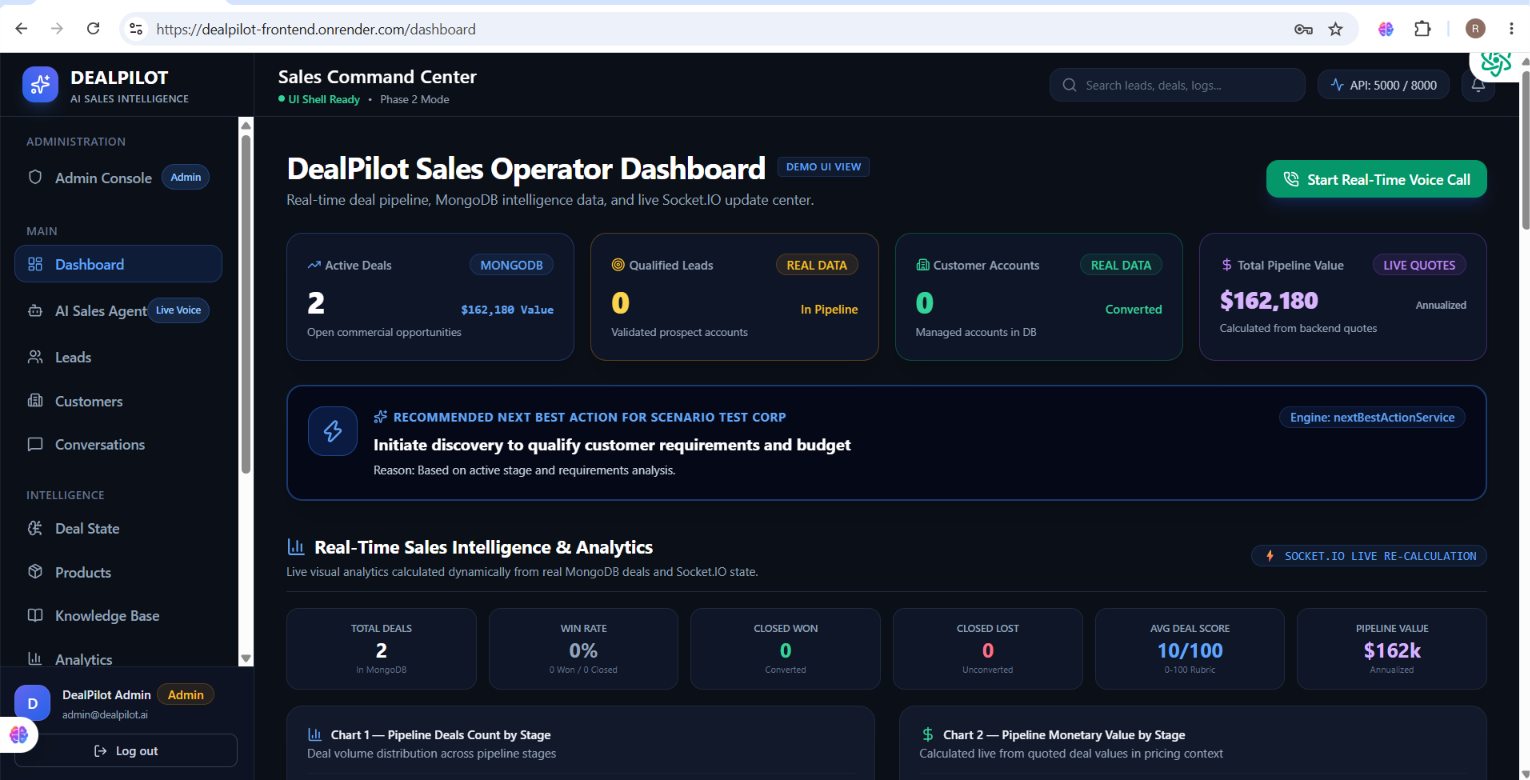Click the page vertical scrollbar thumb

1524,150
